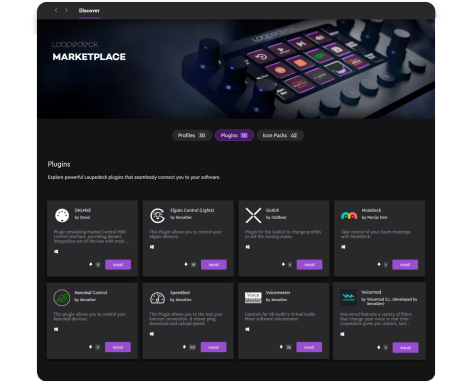This screenshot has width=470, height=383.
Task: Click the MuteDeck plugin title
Action: point(371,210)
